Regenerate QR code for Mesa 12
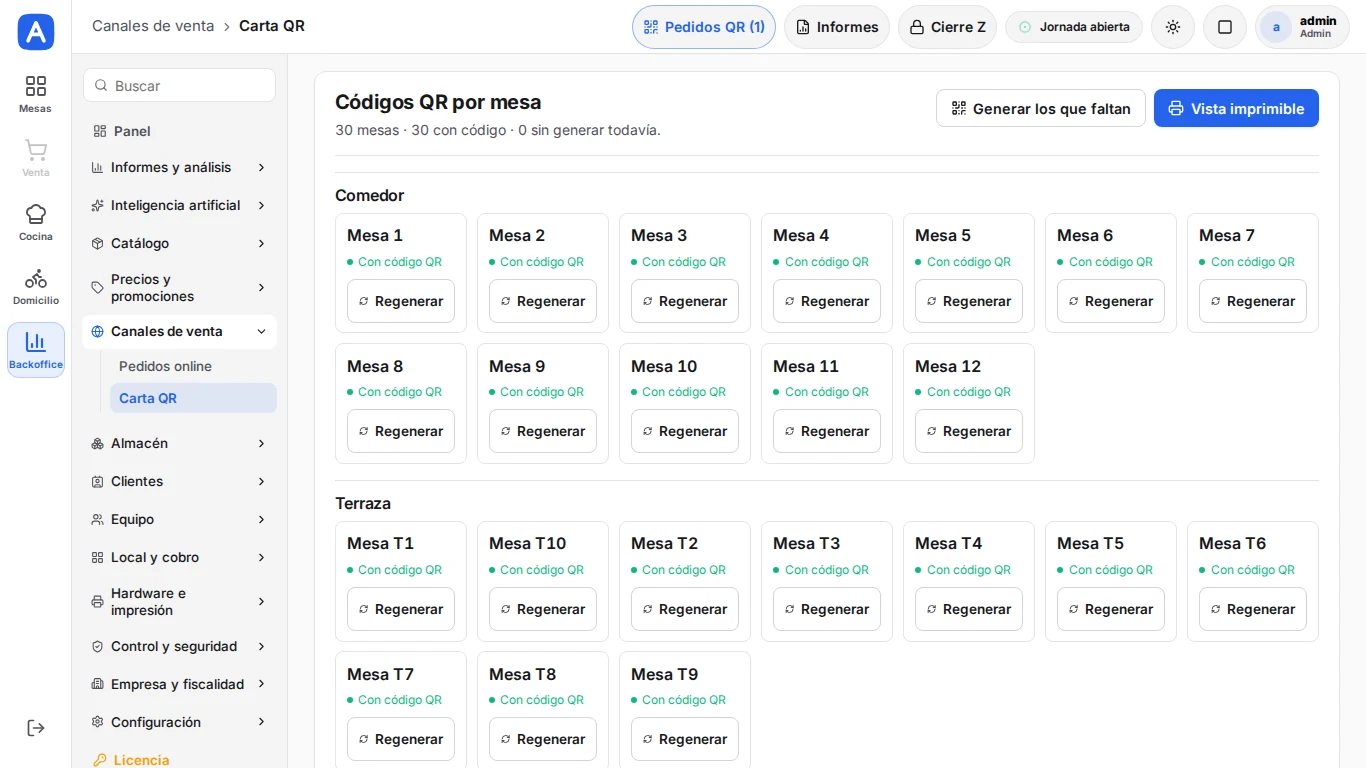Screen dimensions: 1366x768 pos(969,431)
